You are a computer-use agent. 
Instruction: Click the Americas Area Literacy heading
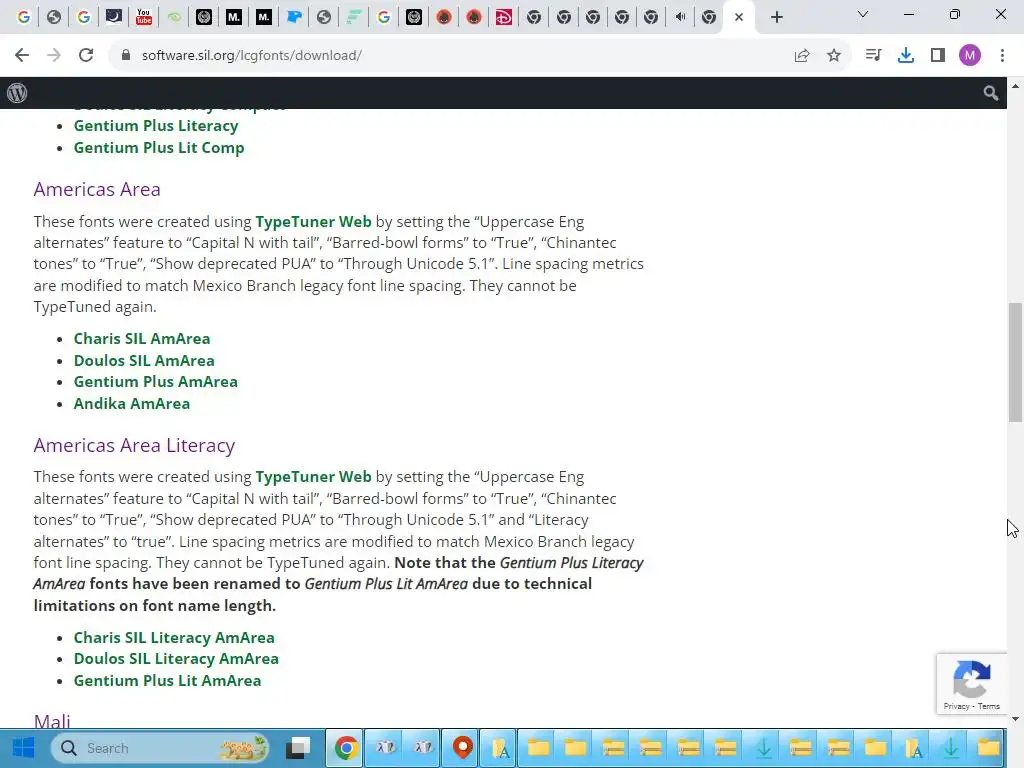click(134, 445)
